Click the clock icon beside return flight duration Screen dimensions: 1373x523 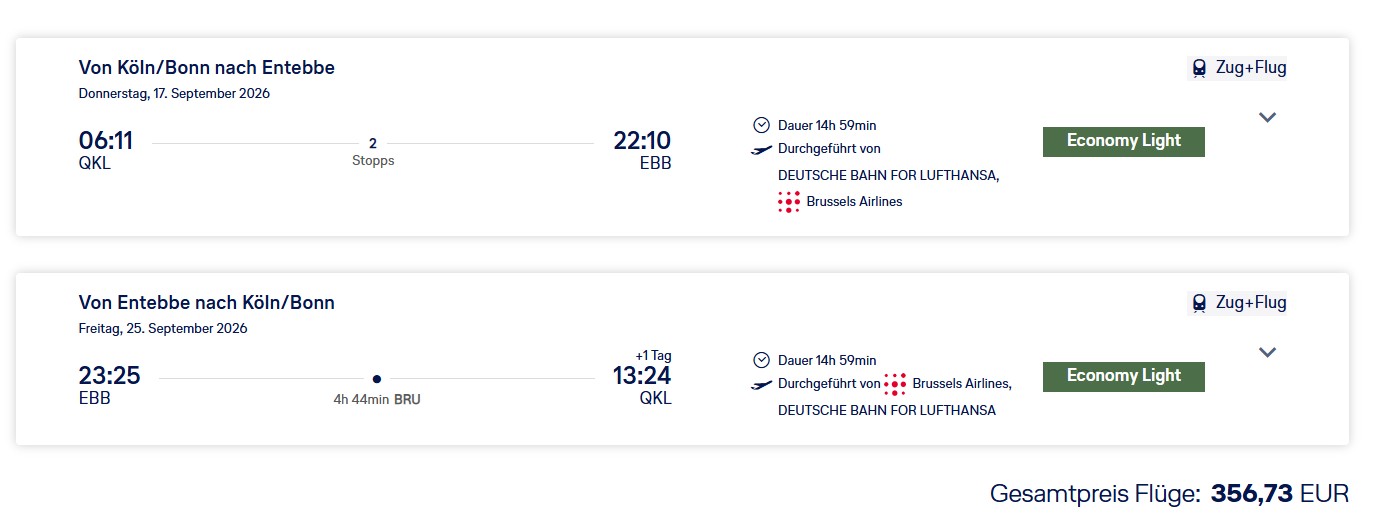762,360
